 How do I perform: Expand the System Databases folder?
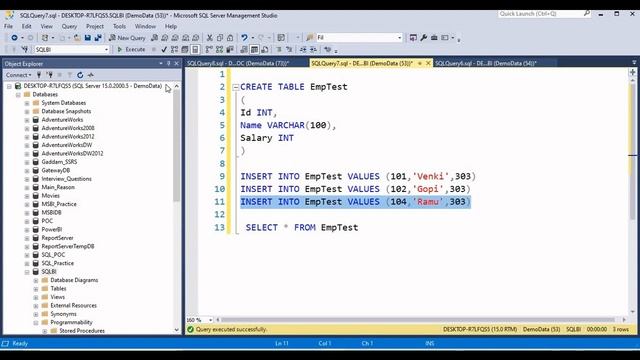[x=27, y=103]
